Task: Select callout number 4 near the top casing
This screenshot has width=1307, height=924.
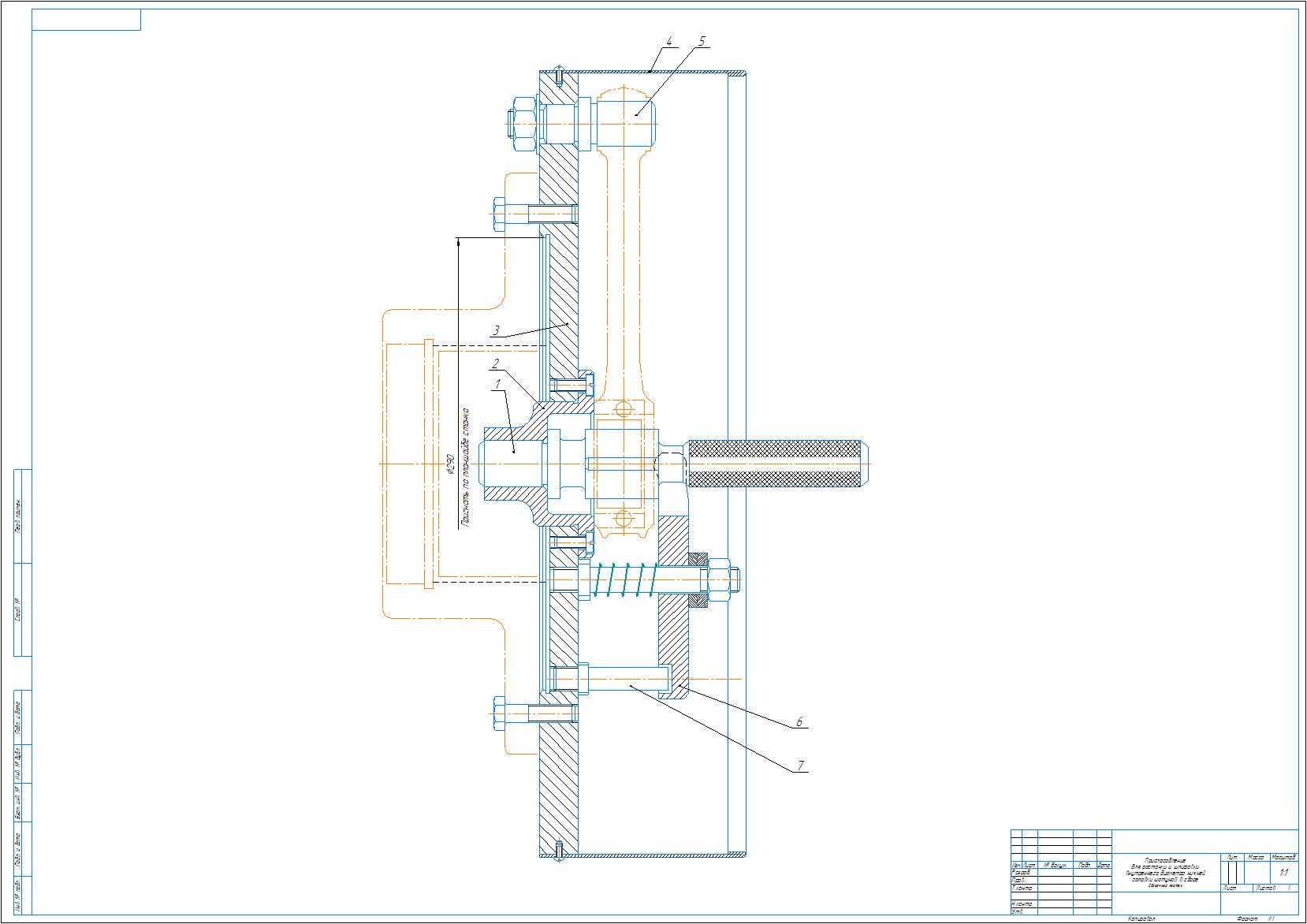Action: click(x=668, y=42)
